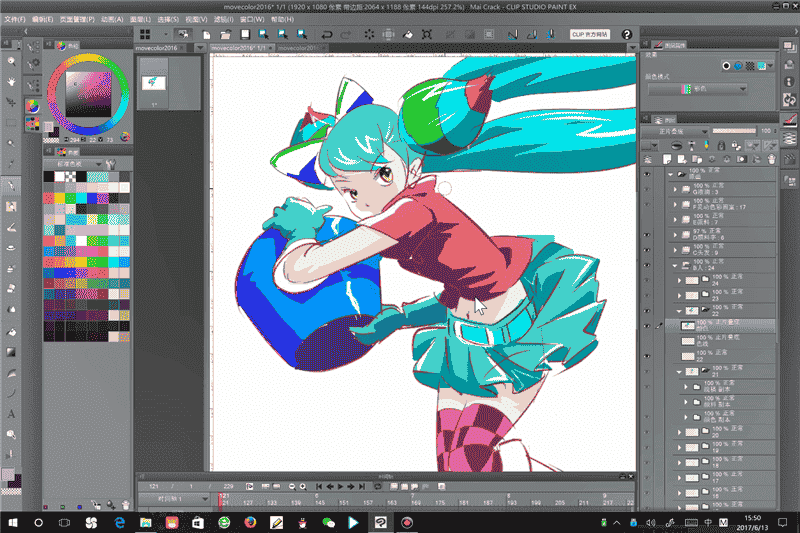The image size is (800, 533).
Task: Toggle visibility of folder C layer :9
Action: [x=647, y=250]
